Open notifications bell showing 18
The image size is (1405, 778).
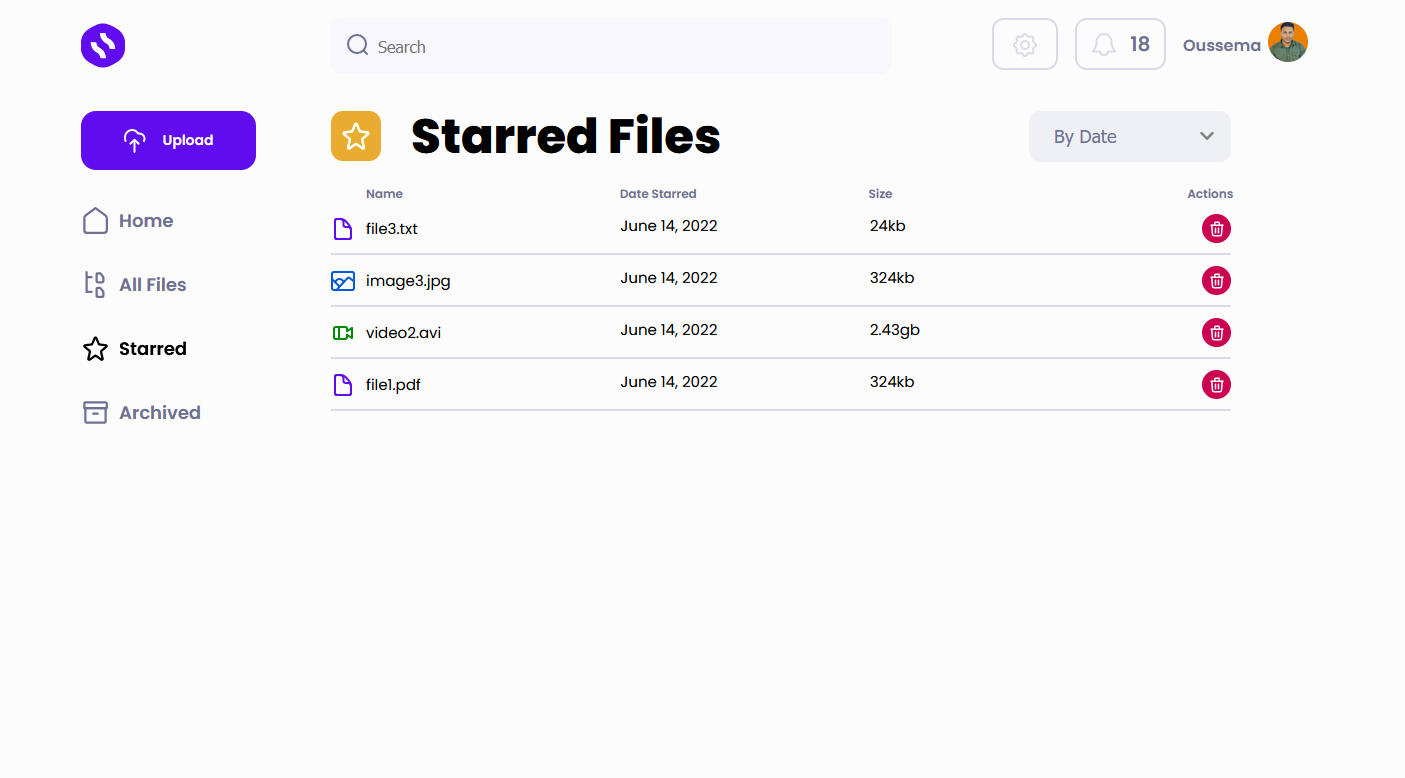coord(1120,45)
